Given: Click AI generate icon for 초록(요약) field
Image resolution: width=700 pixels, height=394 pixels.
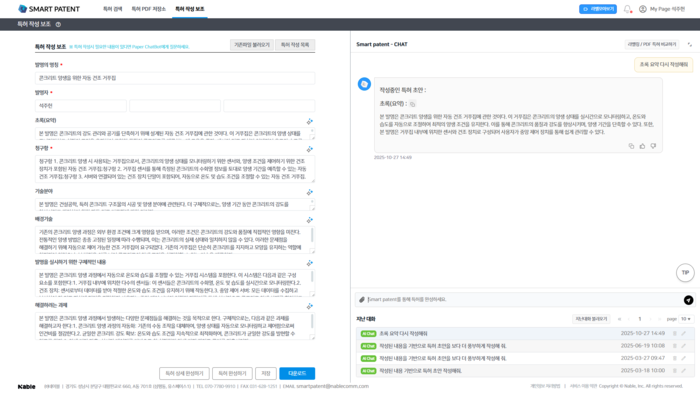Looking at the screenshot, I should (309, 121).
